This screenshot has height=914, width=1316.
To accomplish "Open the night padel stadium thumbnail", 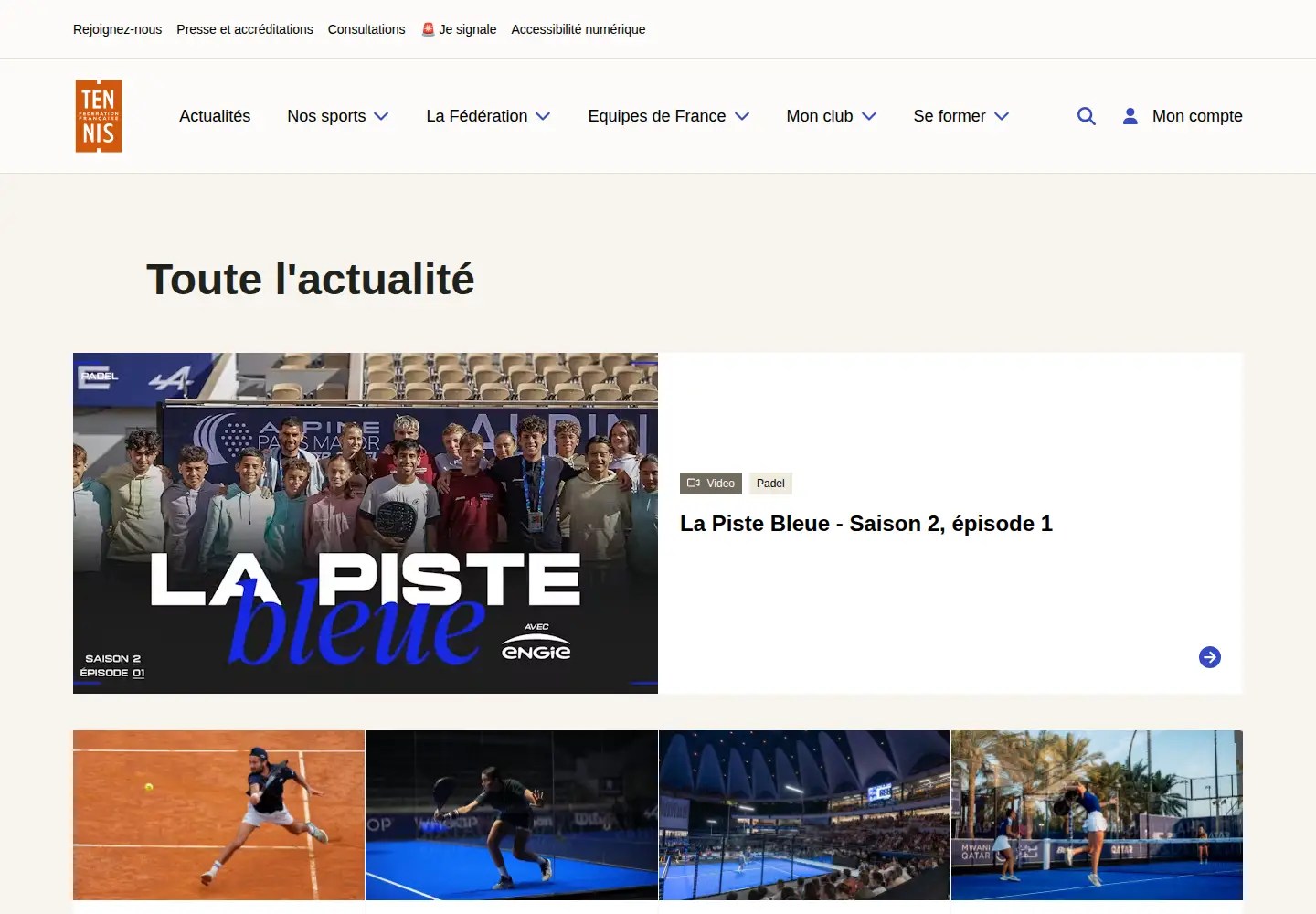I will (805, 815).
